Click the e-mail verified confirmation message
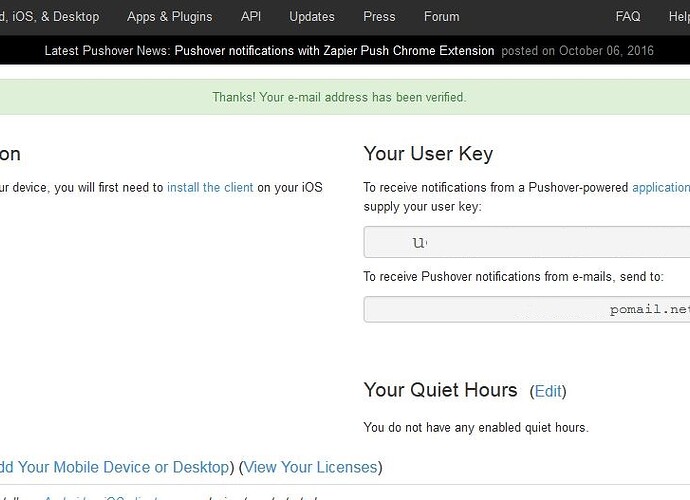Screen dimensions: 690x500 pyautogui.click(x=339, y=97)
